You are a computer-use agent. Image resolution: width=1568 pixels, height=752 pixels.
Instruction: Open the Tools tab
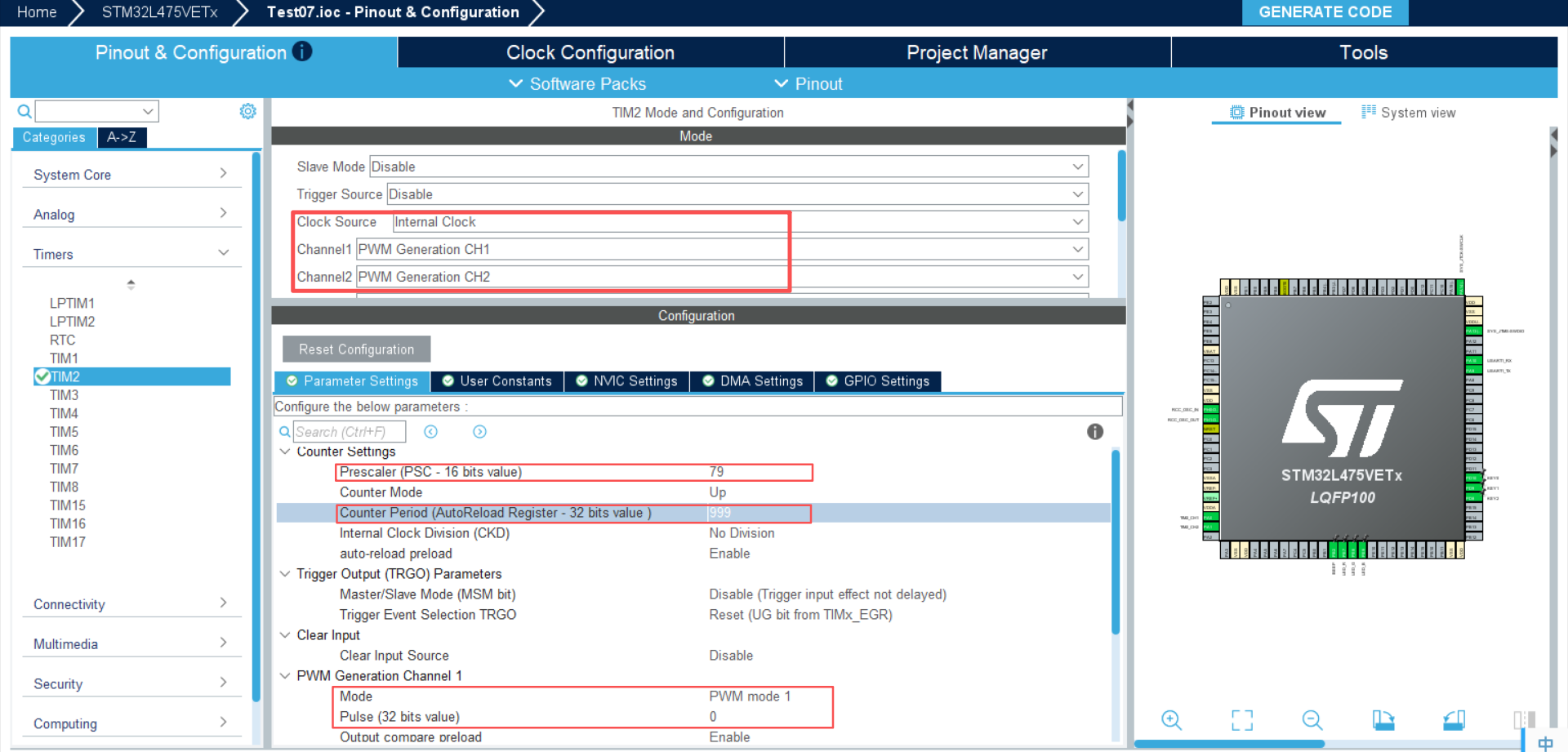click(1364, 52)
